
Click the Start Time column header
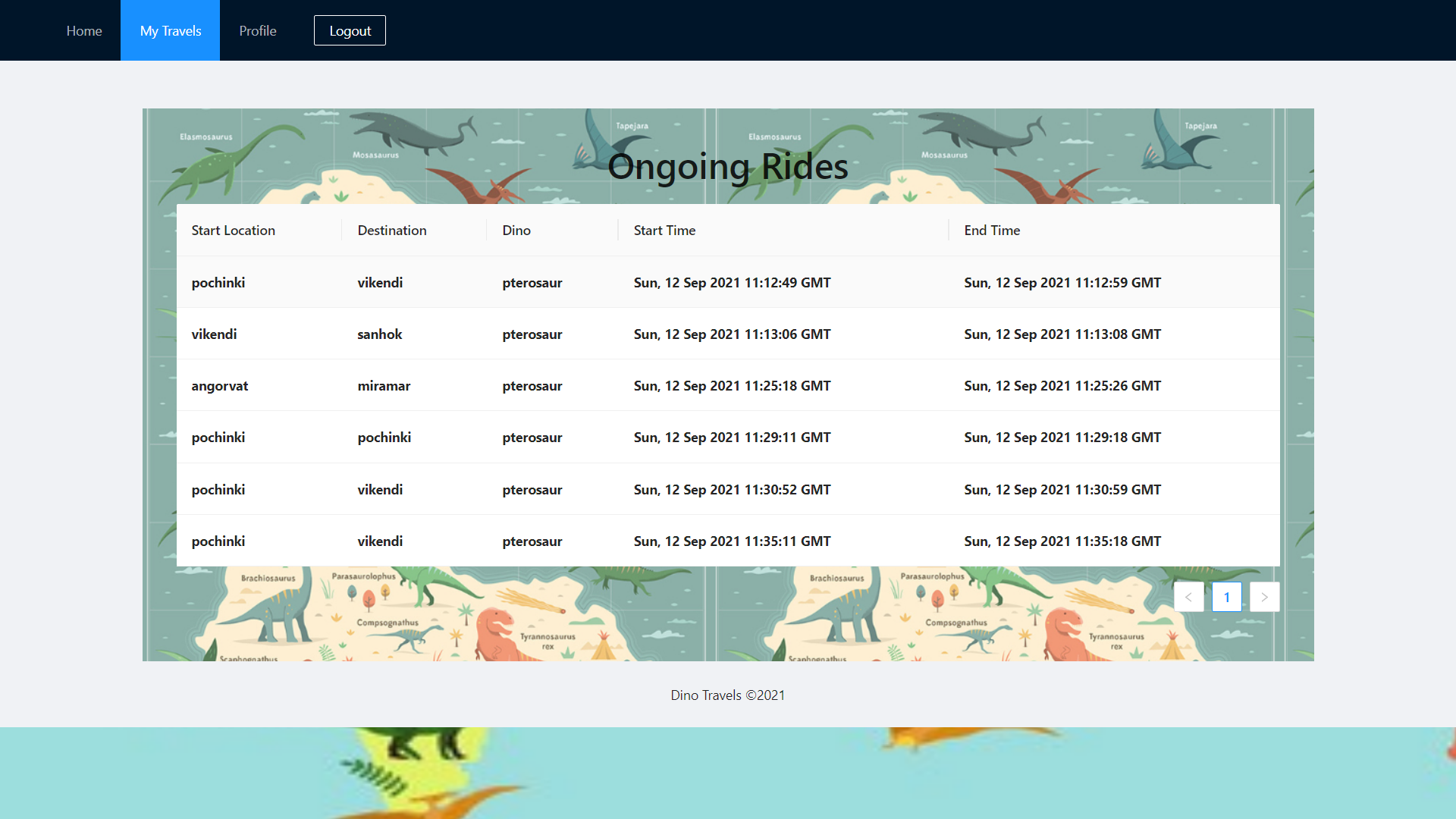[x=664, y=231]
